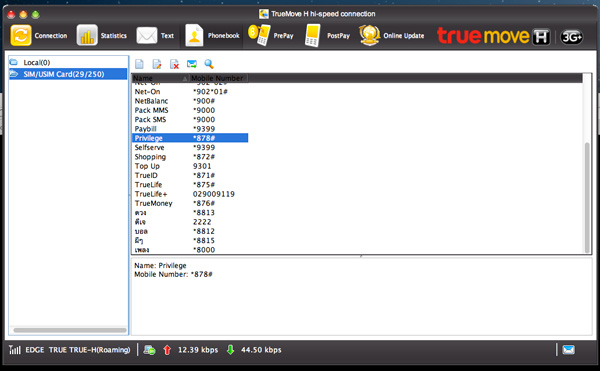This screenshot has width=600, height=371.
Task: Open the PrePay section
Action: pos(271,35)
